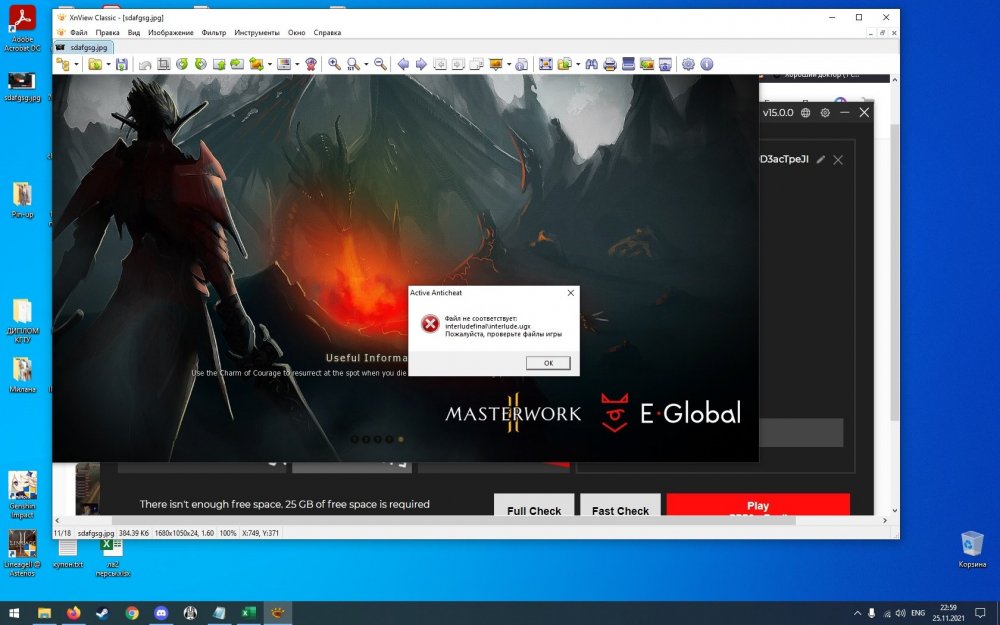Open the Файл menu
This screenshot has width=1000, height=625.
tap(79, 33)
